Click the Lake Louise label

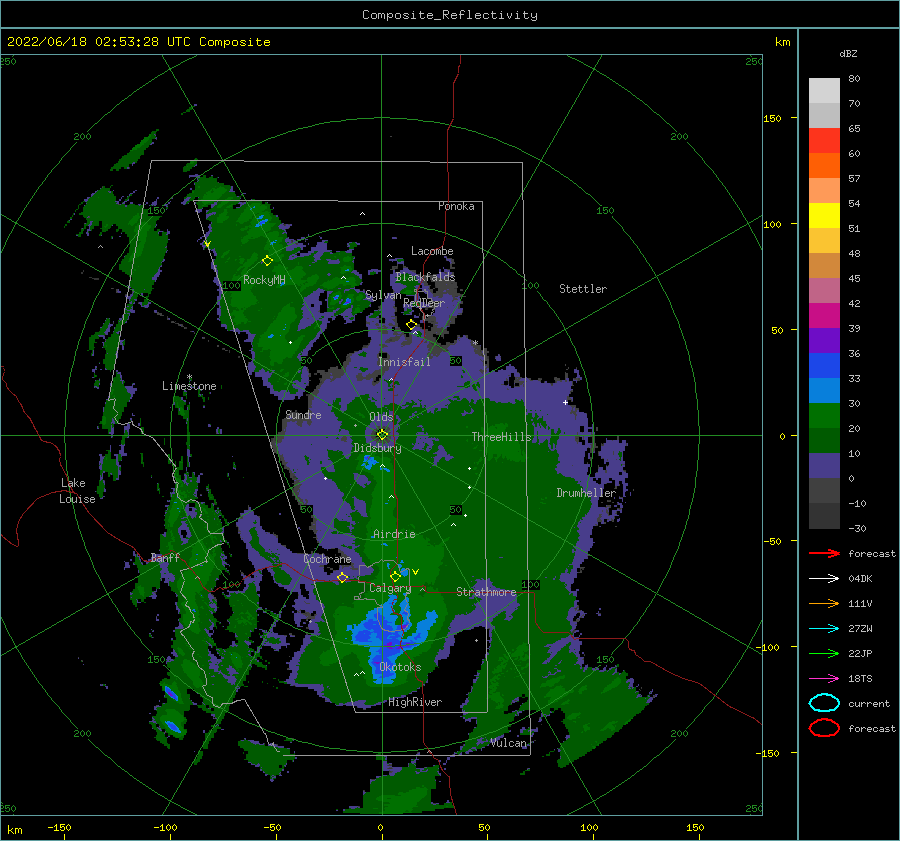[77, 491]
